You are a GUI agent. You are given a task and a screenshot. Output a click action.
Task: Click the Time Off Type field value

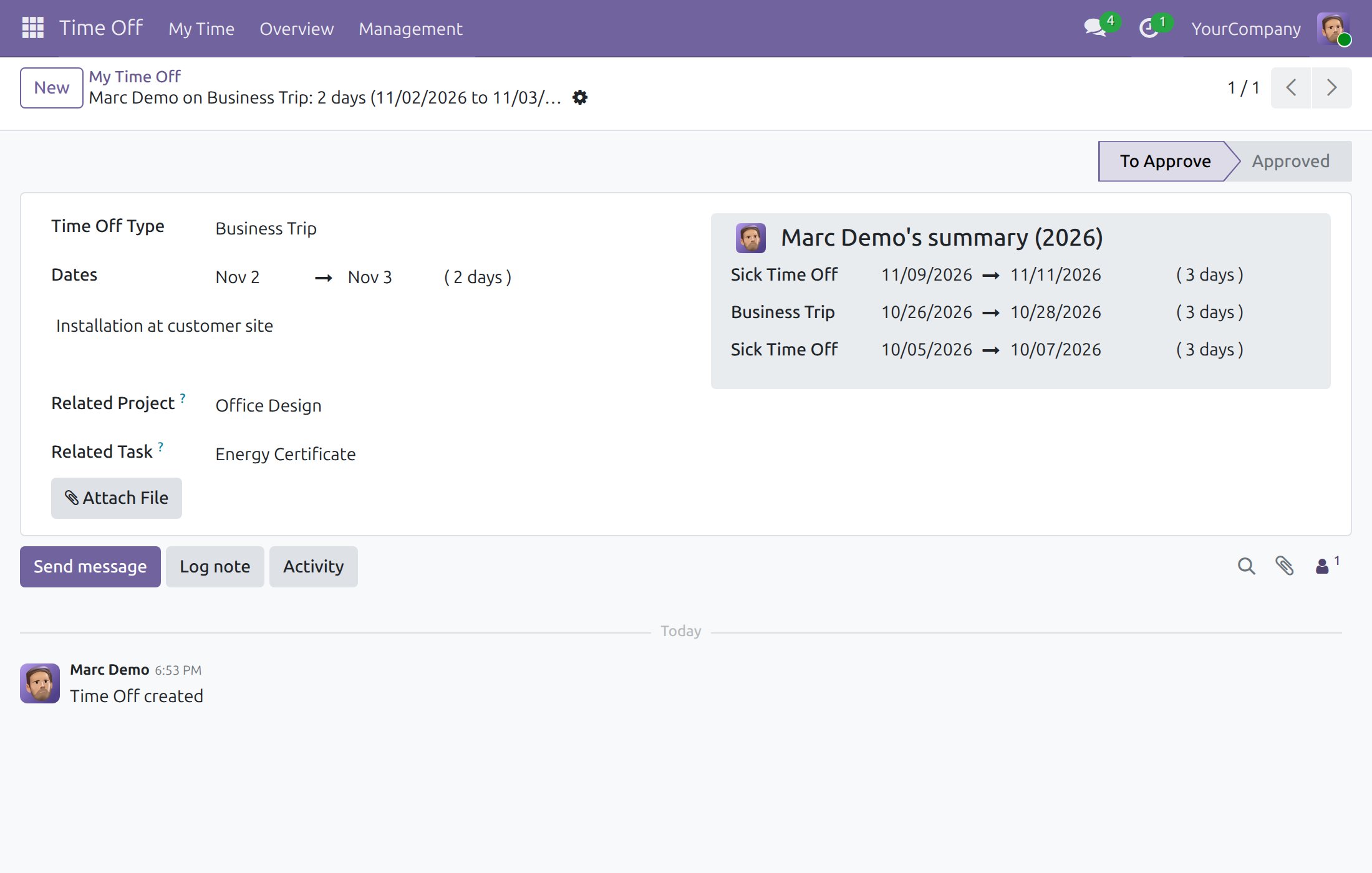coord(266,228)
